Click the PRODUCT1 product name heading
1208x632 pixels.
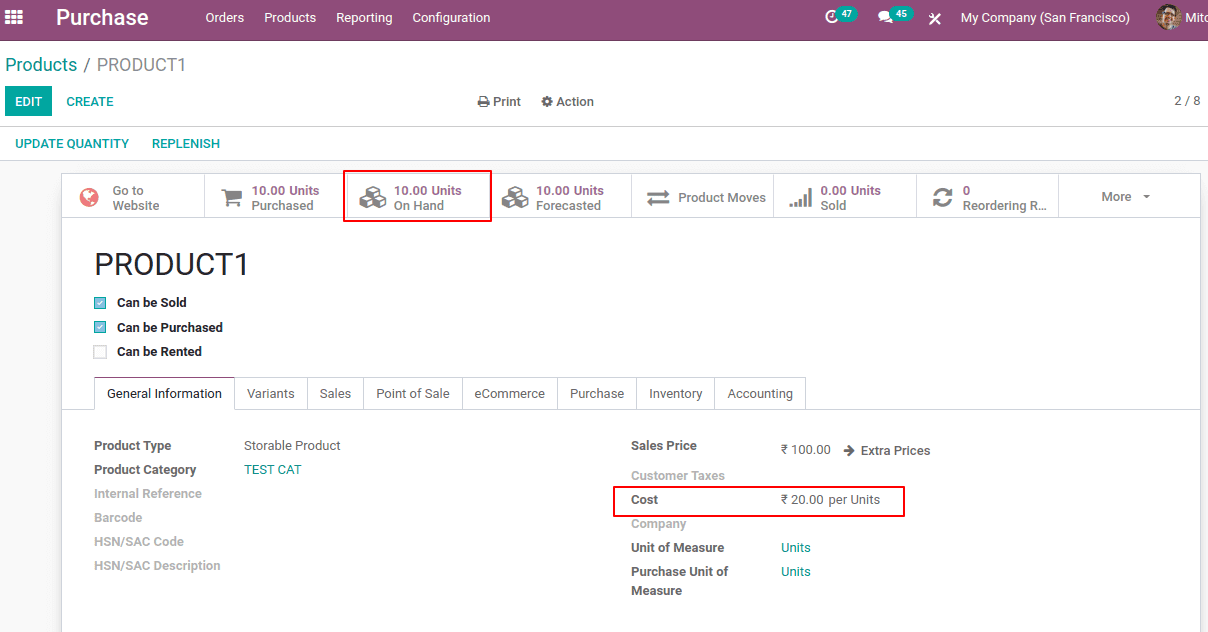click(171, 265)
